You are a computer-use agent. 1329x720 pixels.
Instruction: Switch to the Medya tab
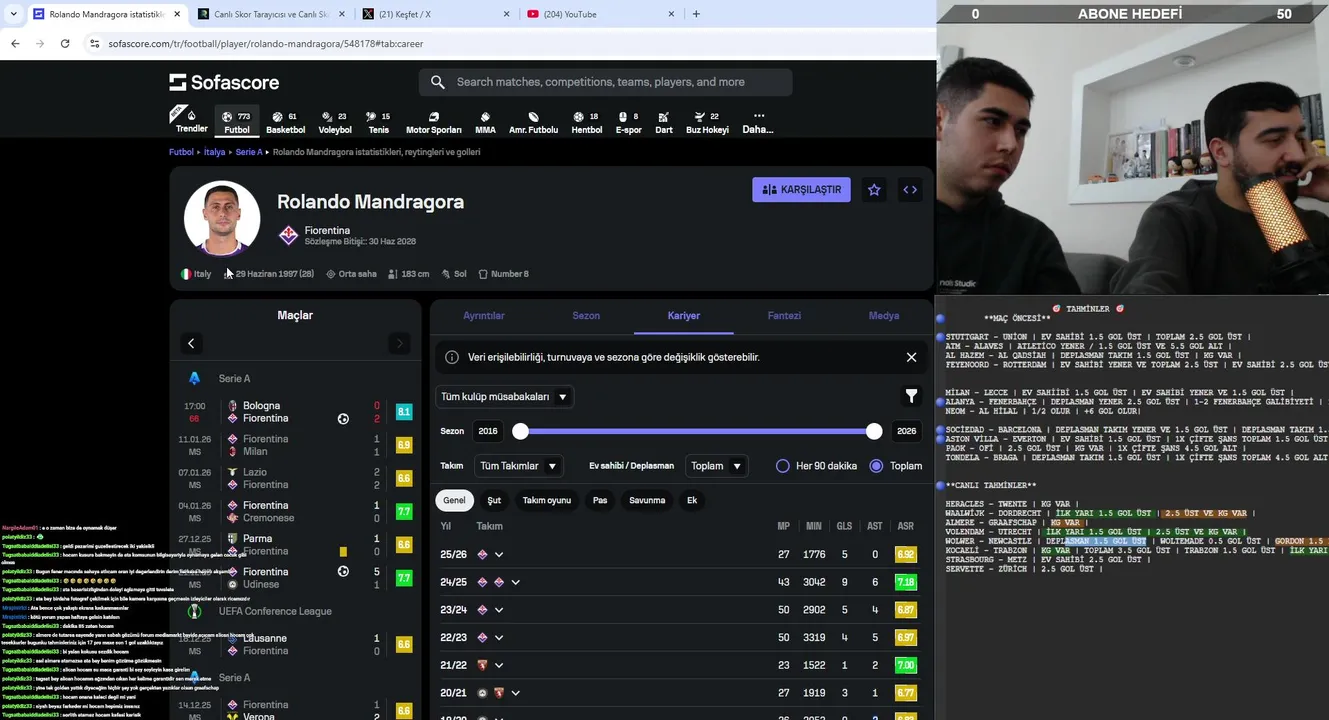(x=884, y=316)
